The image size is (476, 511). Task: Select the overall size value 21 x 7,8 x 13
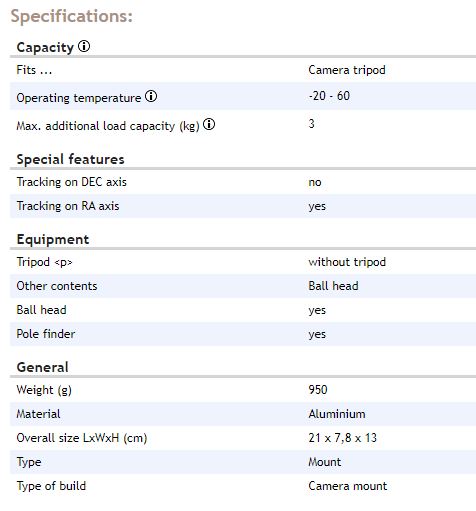tap(343, 438)
